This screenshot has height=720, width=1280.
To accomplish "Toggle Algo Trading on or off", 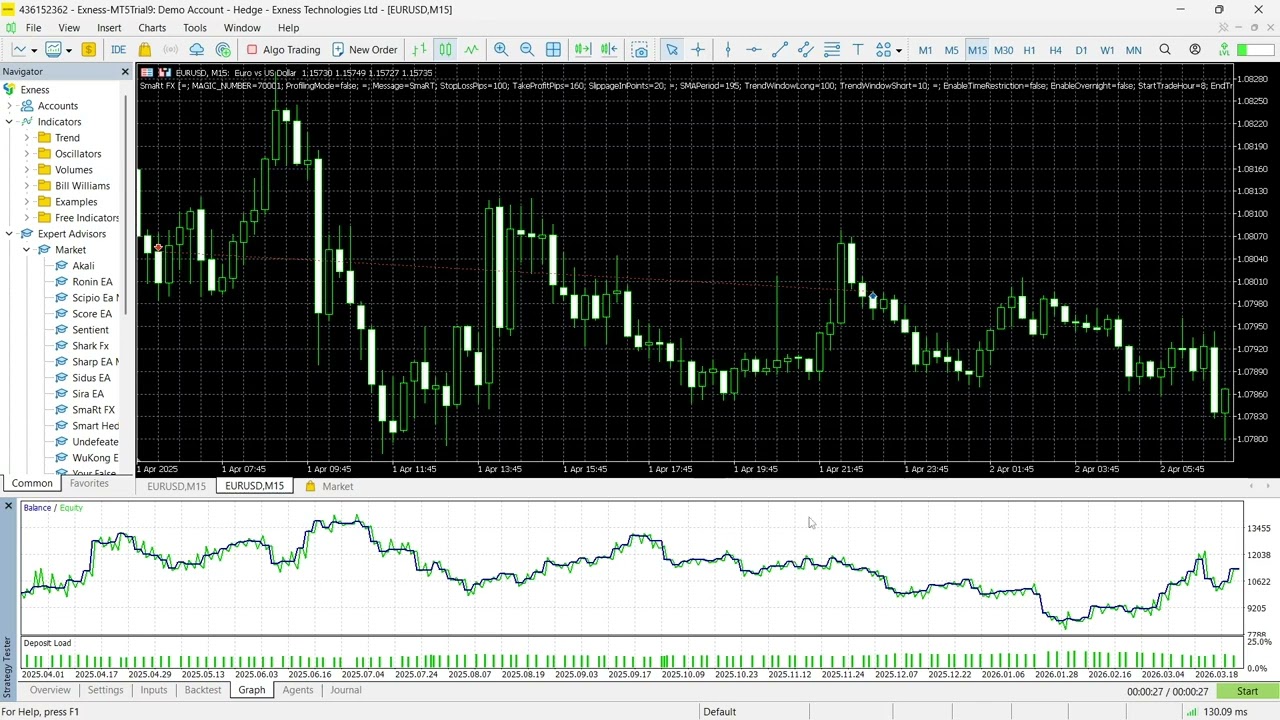I will pyautogui.click(x=284, y=50).
